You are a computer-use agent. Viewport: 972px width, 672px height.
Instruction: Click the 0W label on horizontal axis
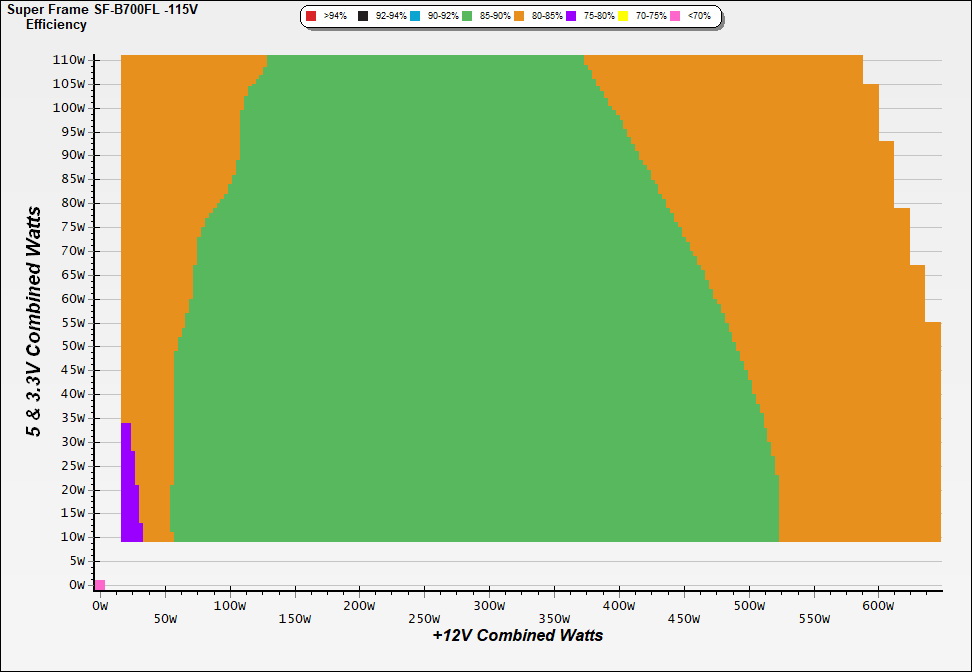(x=100, y=605)
